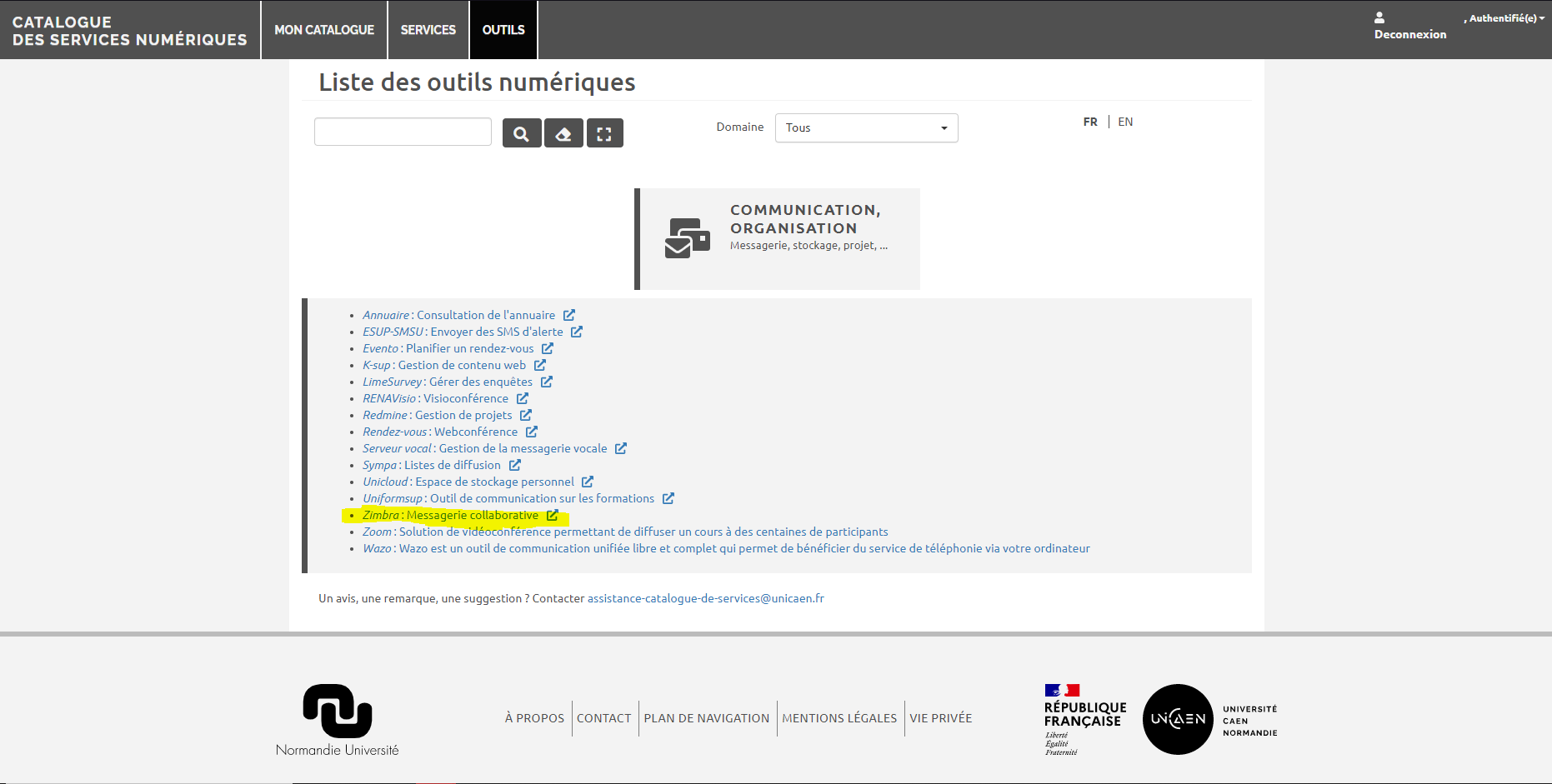Open external link icon next to Annuaire

point(569,315)
